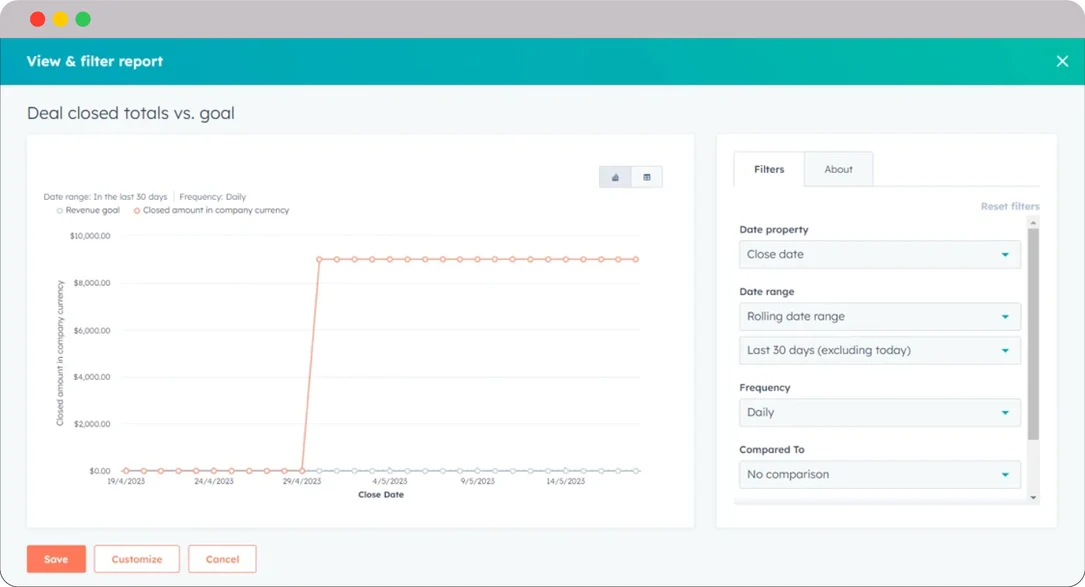Click the $10,000.00 y-axis label
The image size is (1085, 587).
tap(90, 236)
